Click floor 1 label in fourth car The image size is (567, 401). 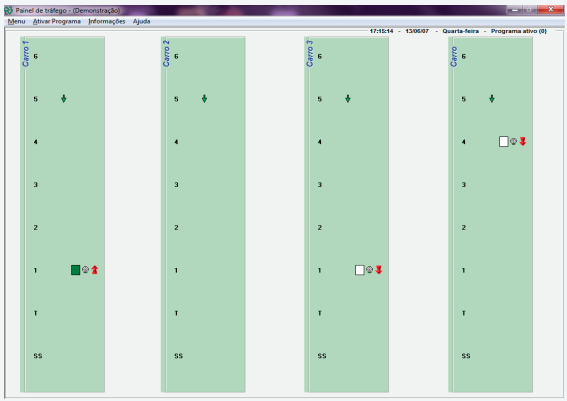pyautogui.click(x=464, y=270)
